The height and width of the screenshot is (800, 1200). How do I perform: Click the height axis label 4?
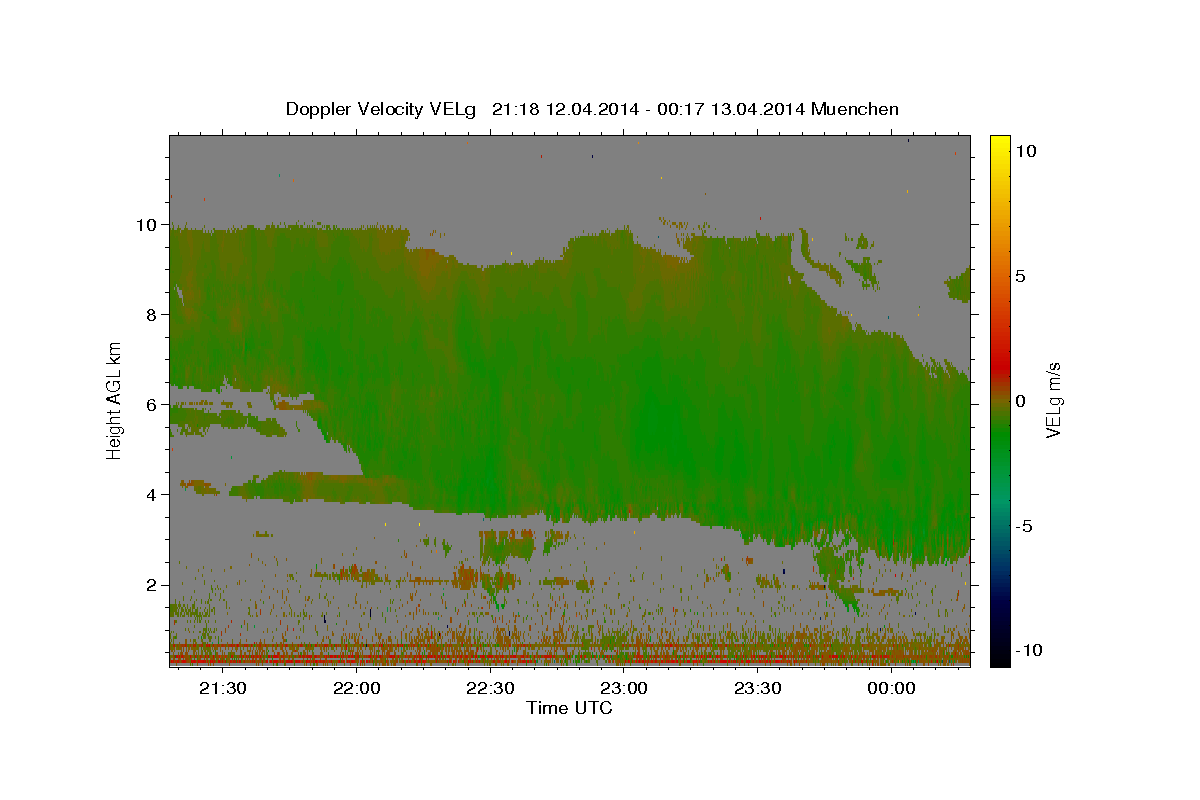[153, 495]
